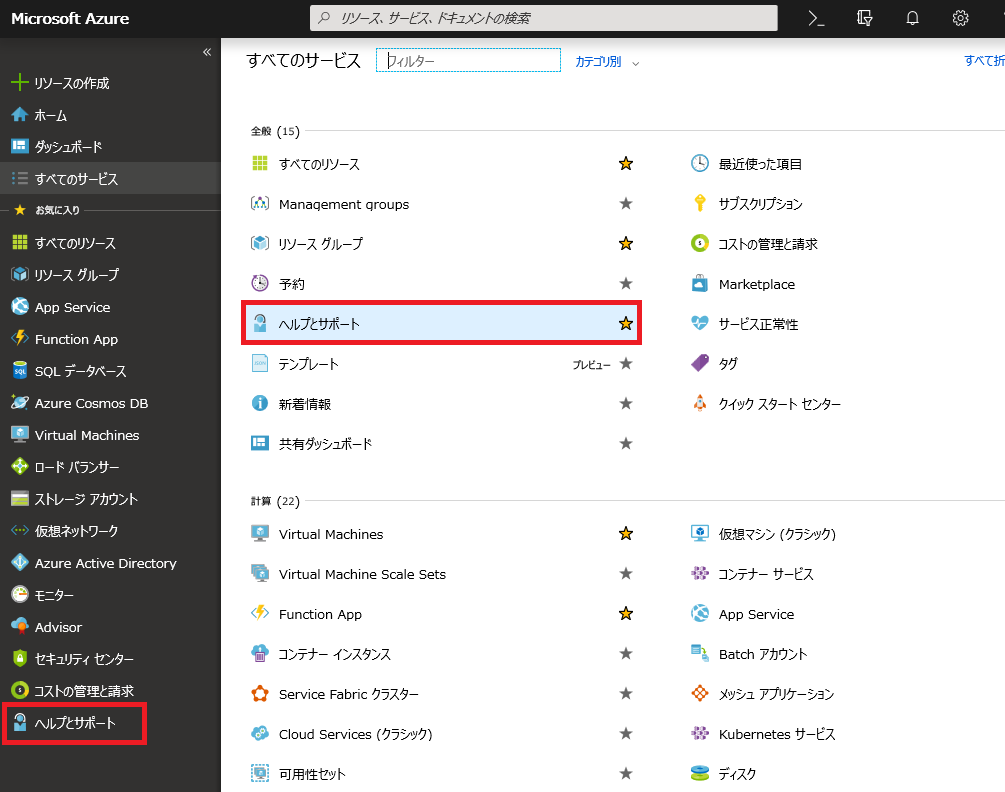Click Advisor sidebar icon
Image resolution: width=1005 pixels, height=792 pixels.
20,627
